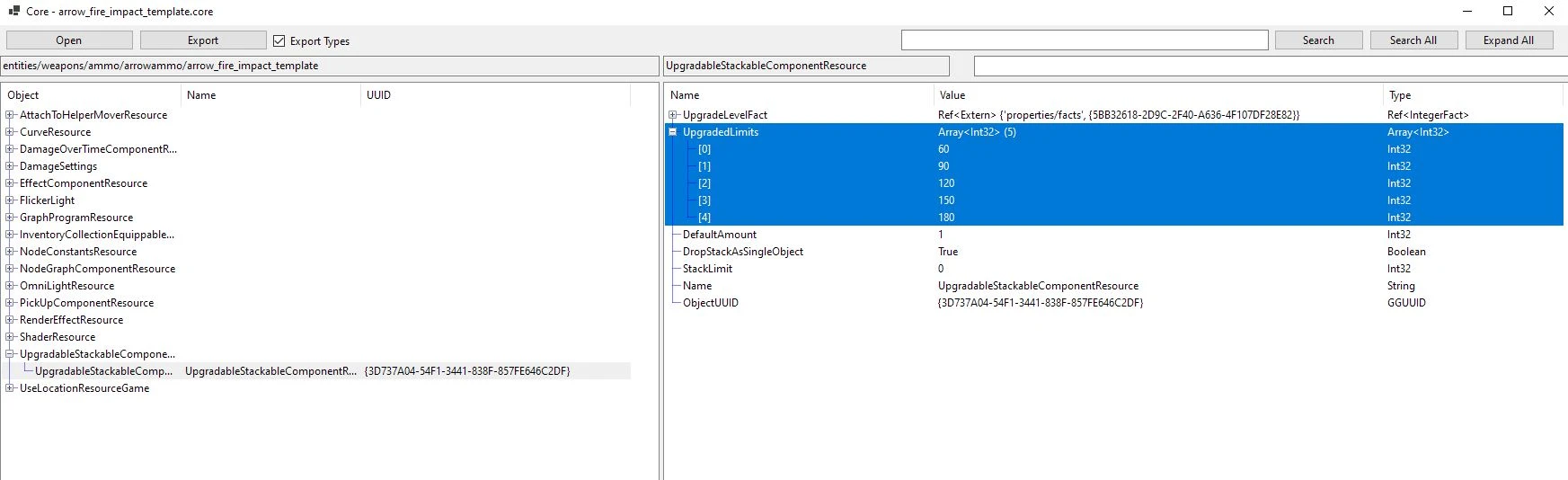
Task: Click the Core app icon in title bar
Action: pyautogui.click(x=13, y=12)
